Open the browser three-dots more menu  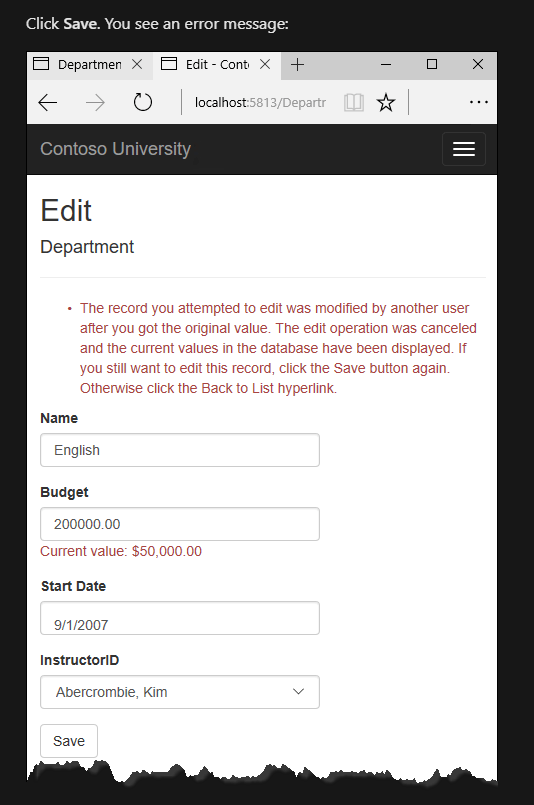[479, 102]
